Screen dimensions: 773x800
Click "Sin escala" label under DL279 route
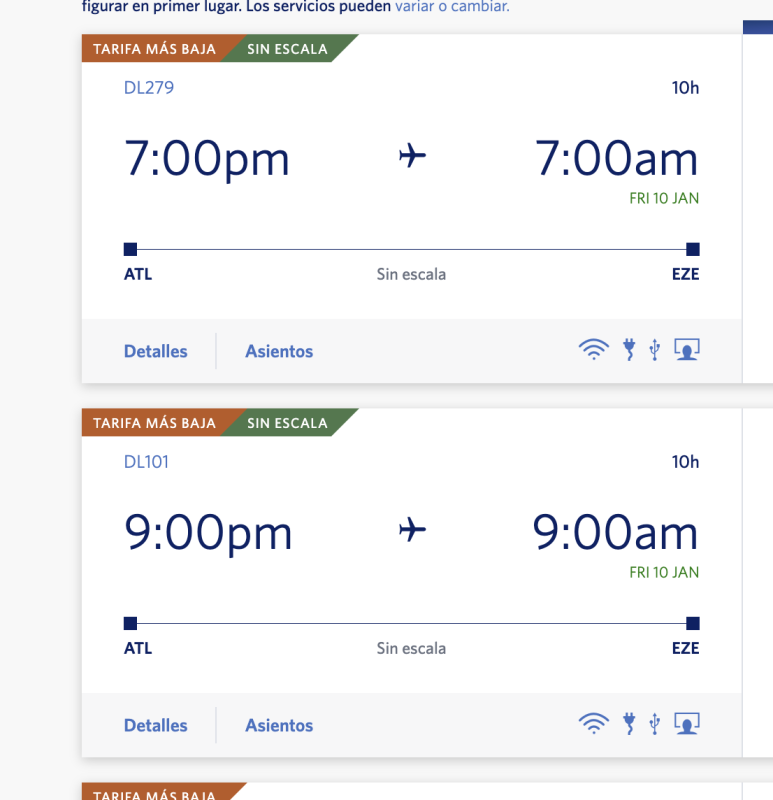pyautogui.click(x=411, y=274)
